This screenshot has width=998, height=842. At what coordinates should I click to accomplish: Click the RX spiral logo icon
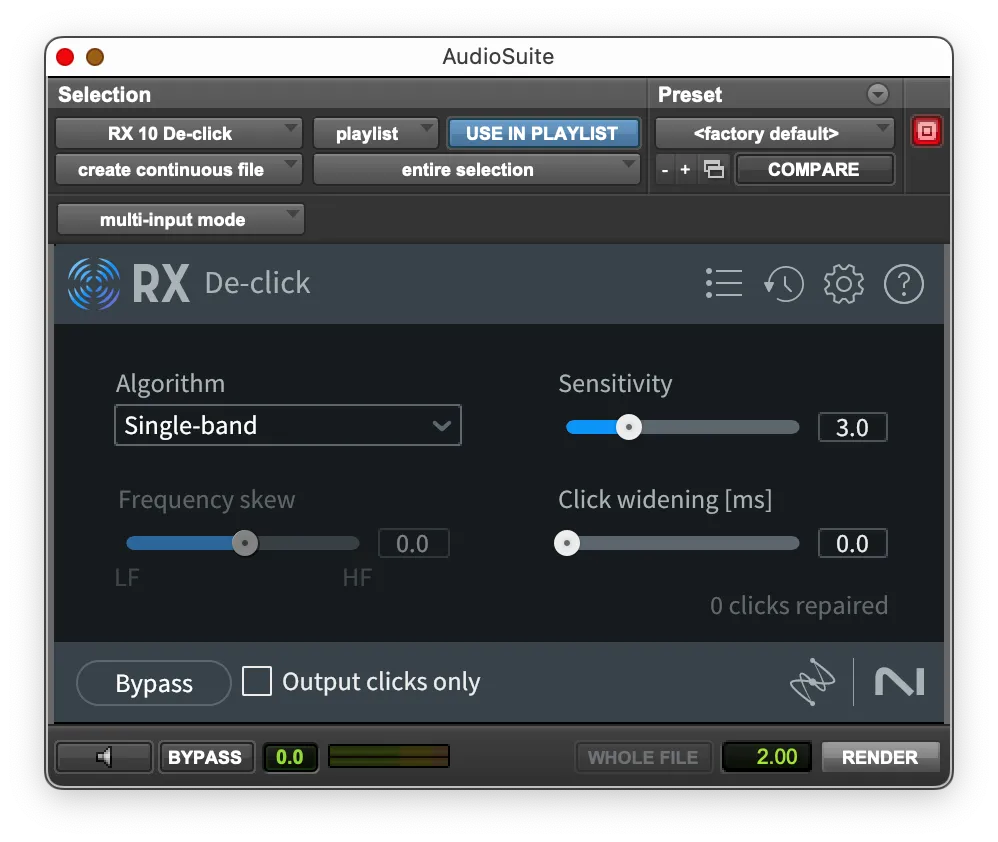[94, 283]
